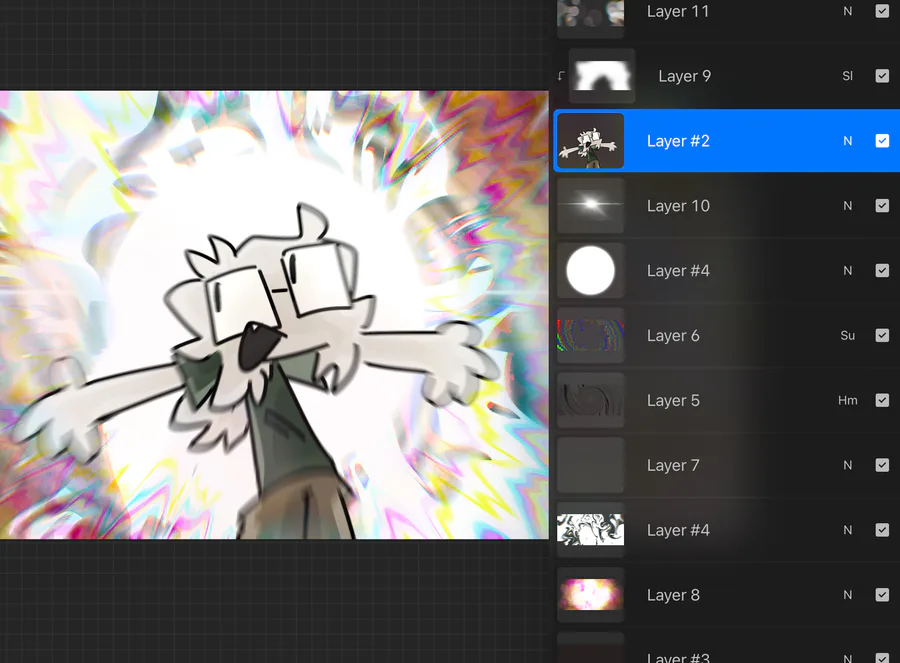Expand blend mode N for Layer 10

tap(848, 206)
